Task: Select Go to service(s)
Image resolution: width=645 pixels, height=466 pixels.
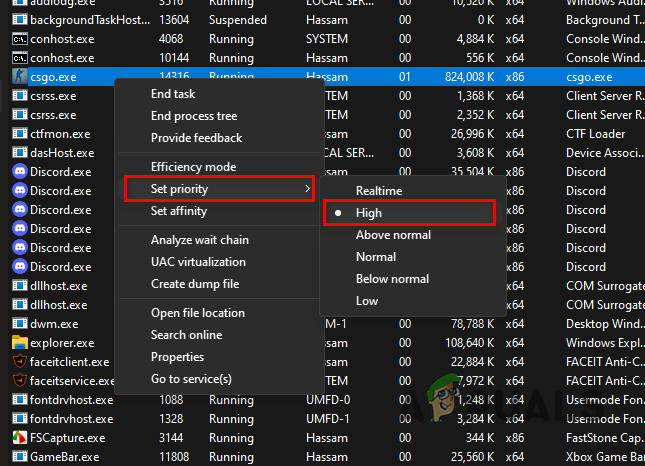Action: coord(191,379)
